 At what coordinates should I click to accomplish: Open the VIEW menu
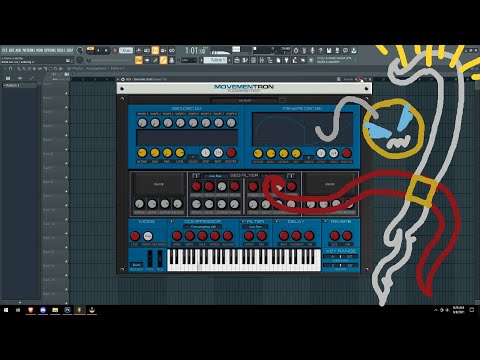40,50
